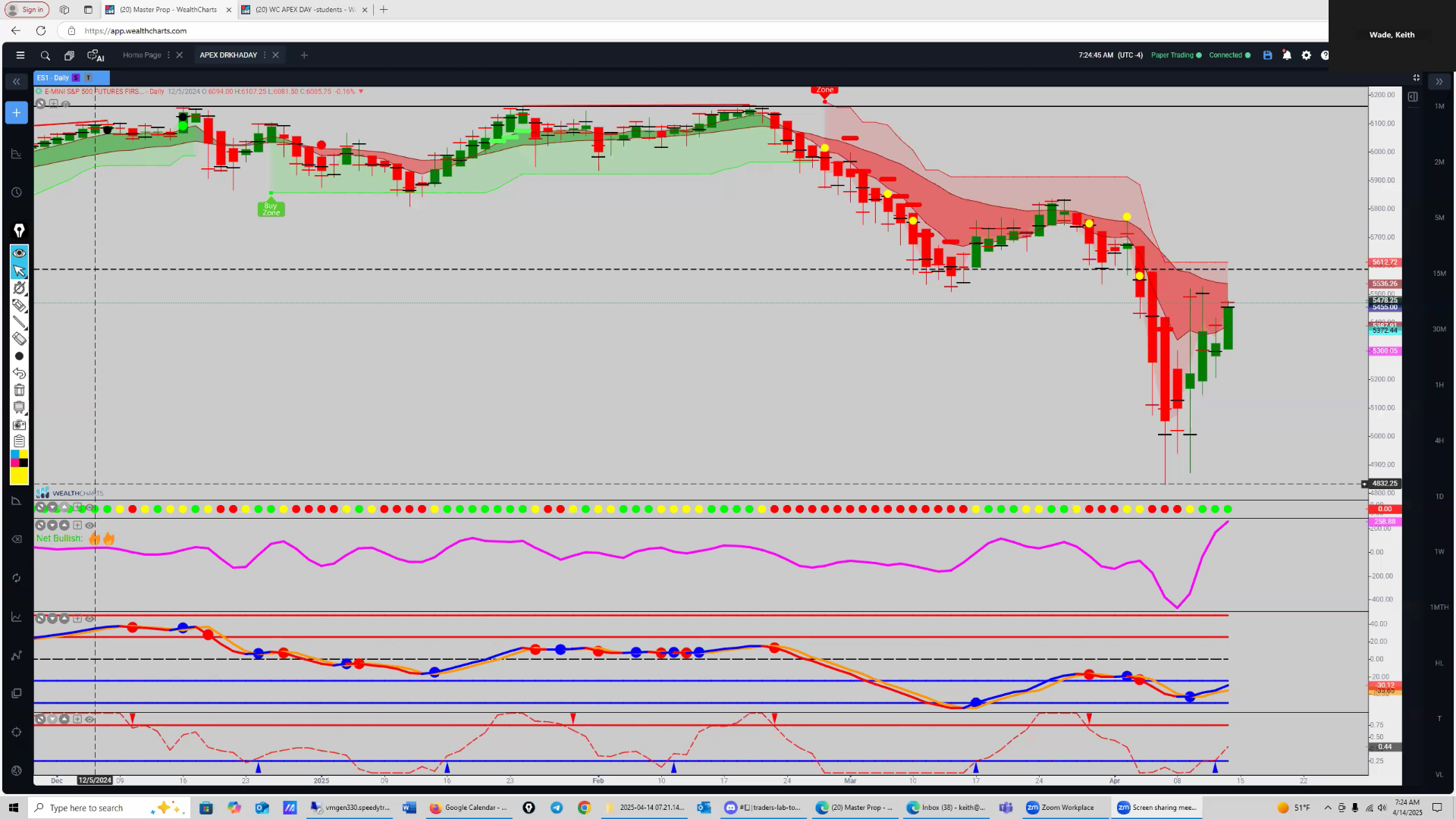1456x819 pixels.
Task: Pick the cyan blue color swatch
Action: 14,454
